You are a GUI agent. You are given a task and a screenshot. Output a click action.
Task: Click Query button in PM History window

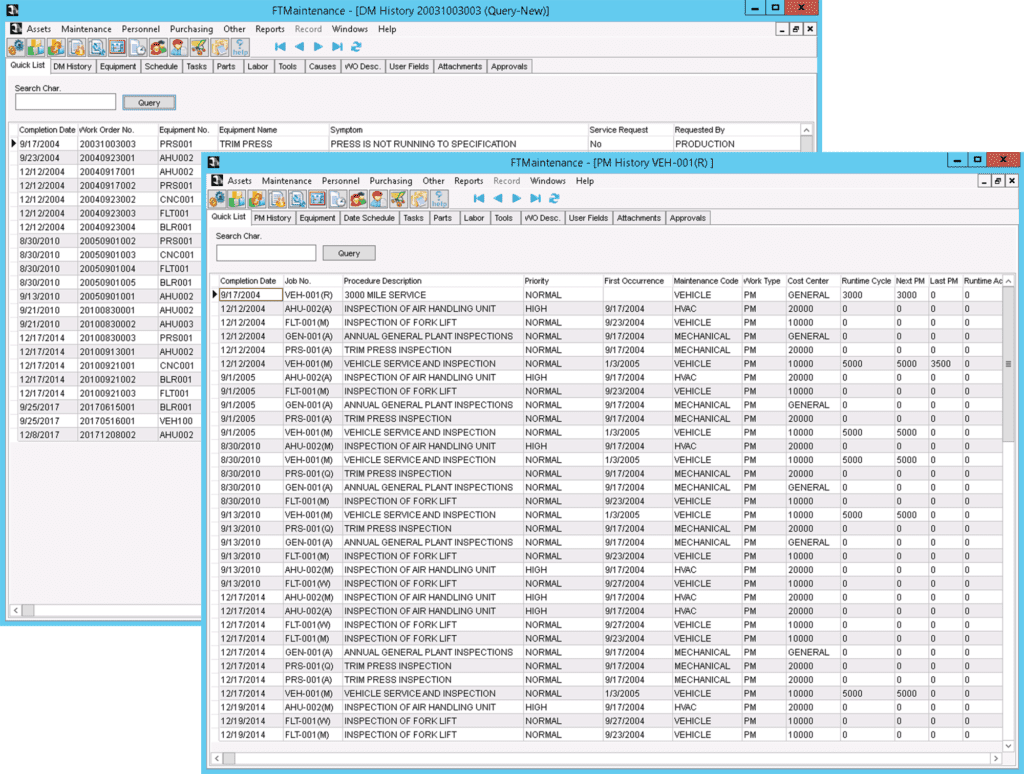coord(349,253)
